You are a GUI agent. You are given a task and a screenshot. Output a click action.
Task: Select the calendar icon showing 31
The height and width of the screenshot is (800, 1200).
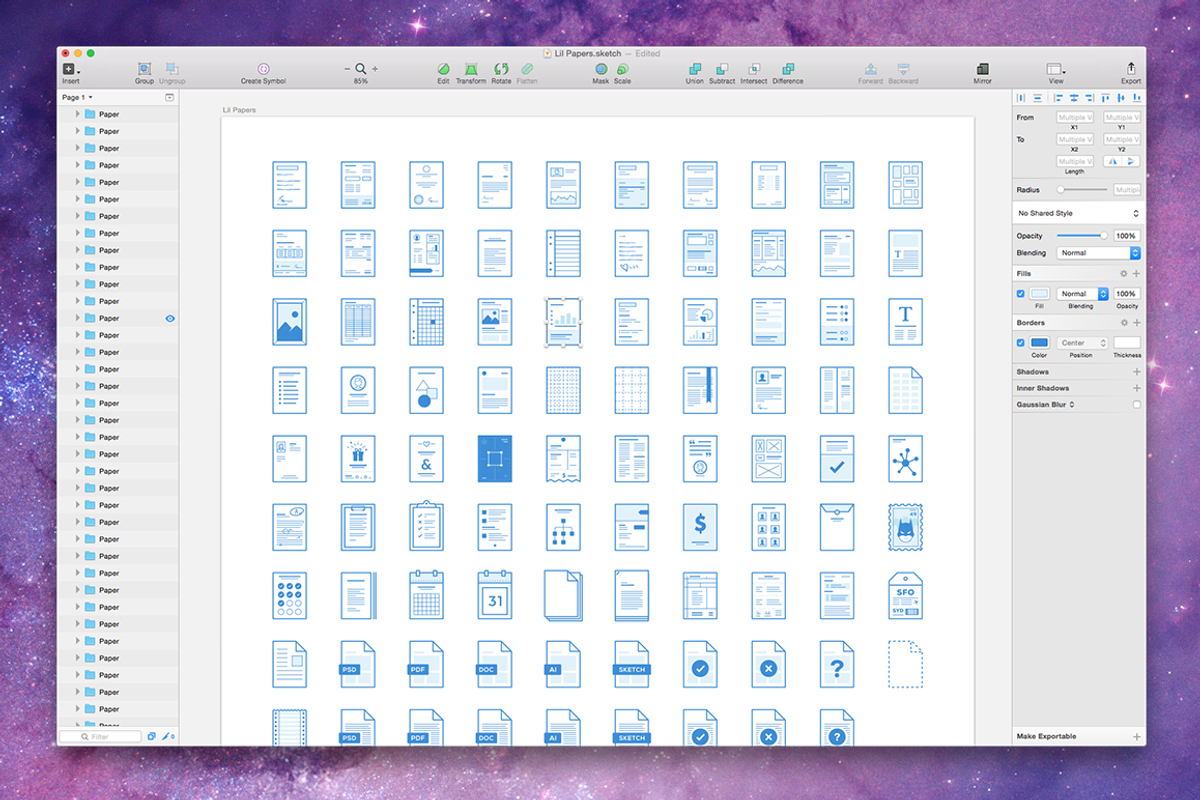tap(495, 596)
